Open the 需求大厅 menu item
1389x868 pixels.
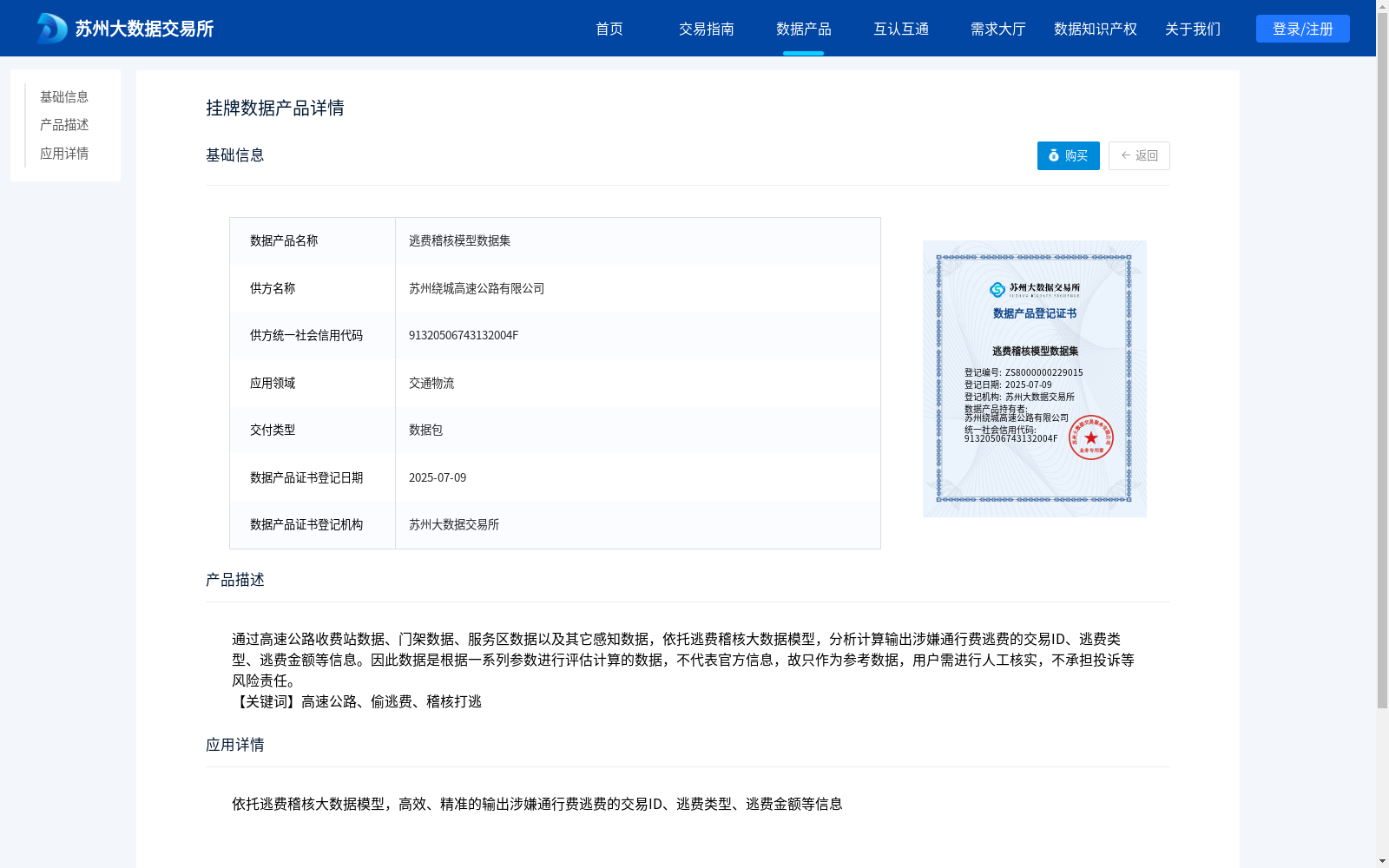pos(998,29)
